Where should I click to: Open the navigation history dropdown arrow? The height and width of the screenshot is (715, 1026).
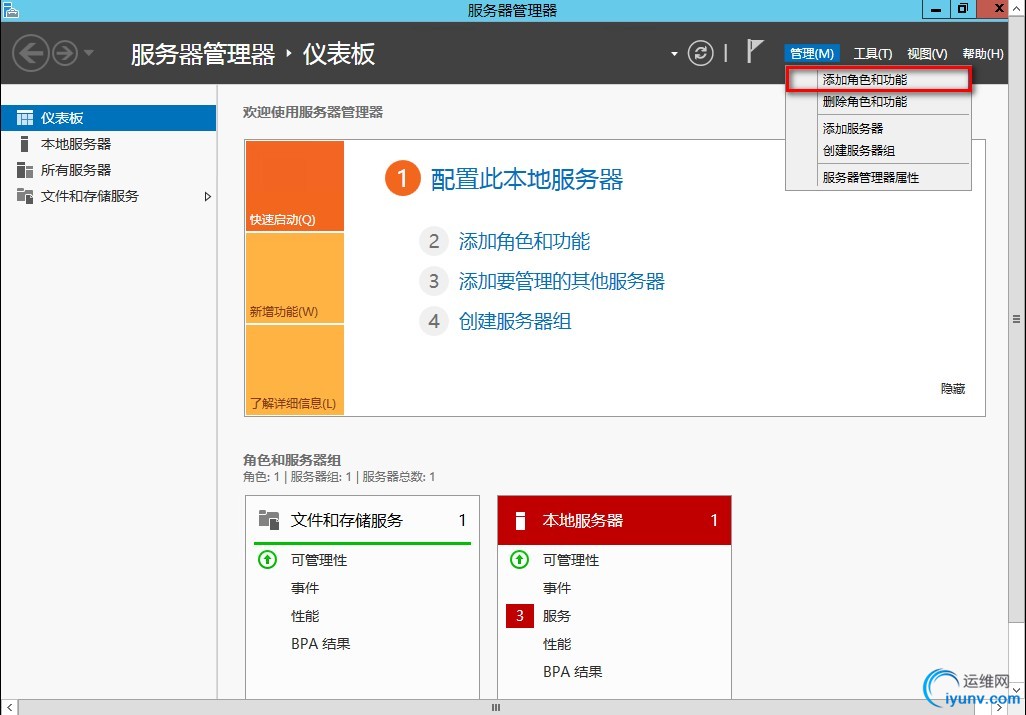tap(89, 53)
